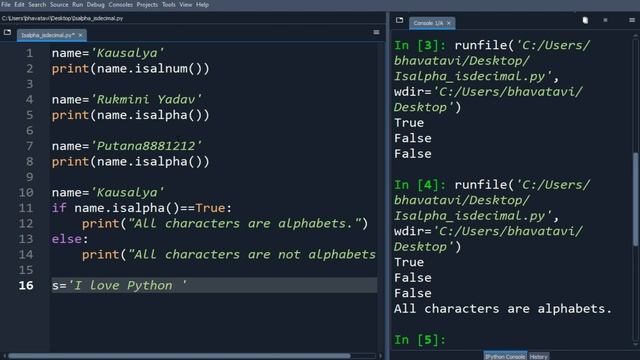Screen dimensions: 640x360
Task: Click the scroll-down arrow of the console scrollbar
Action: 636,345
